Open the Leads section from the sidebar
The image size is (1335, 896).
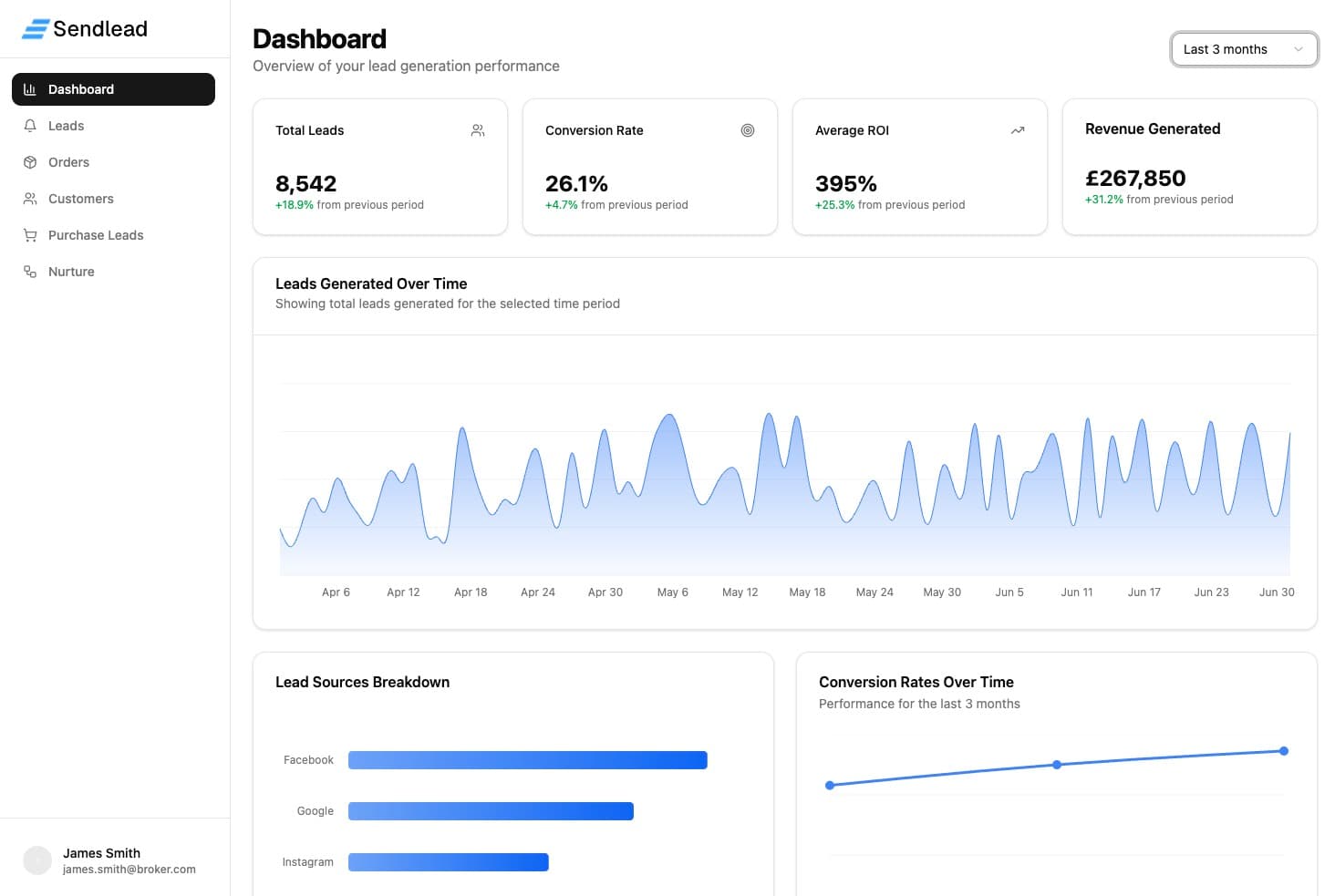(65, 125)
